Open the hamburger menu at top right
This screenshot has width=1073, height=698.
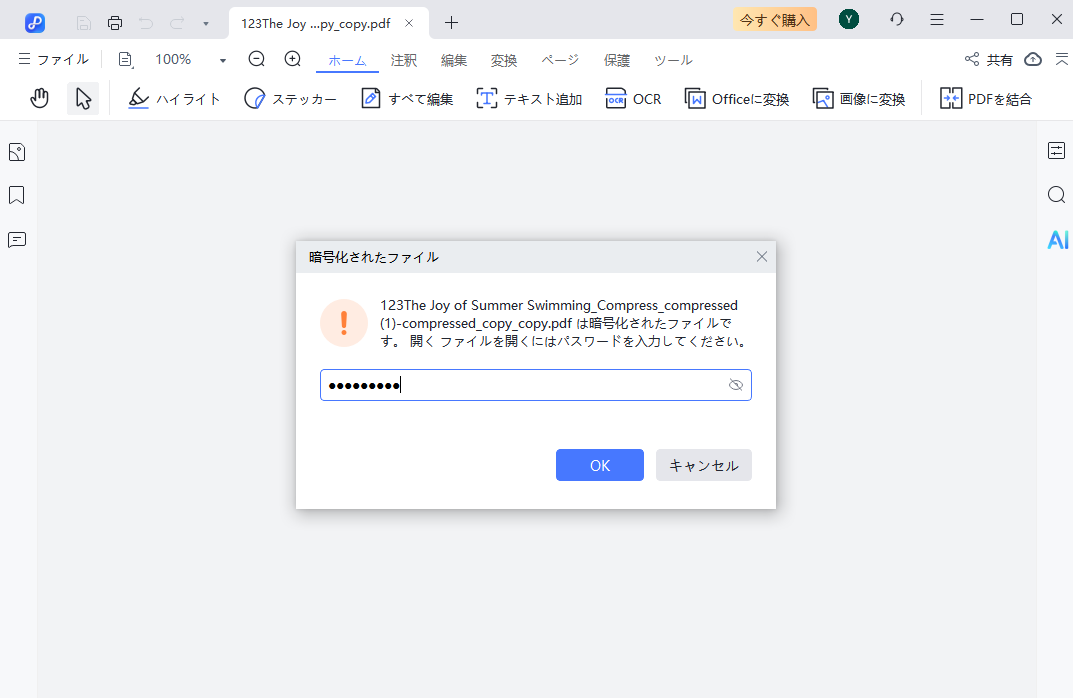[937, 18]
